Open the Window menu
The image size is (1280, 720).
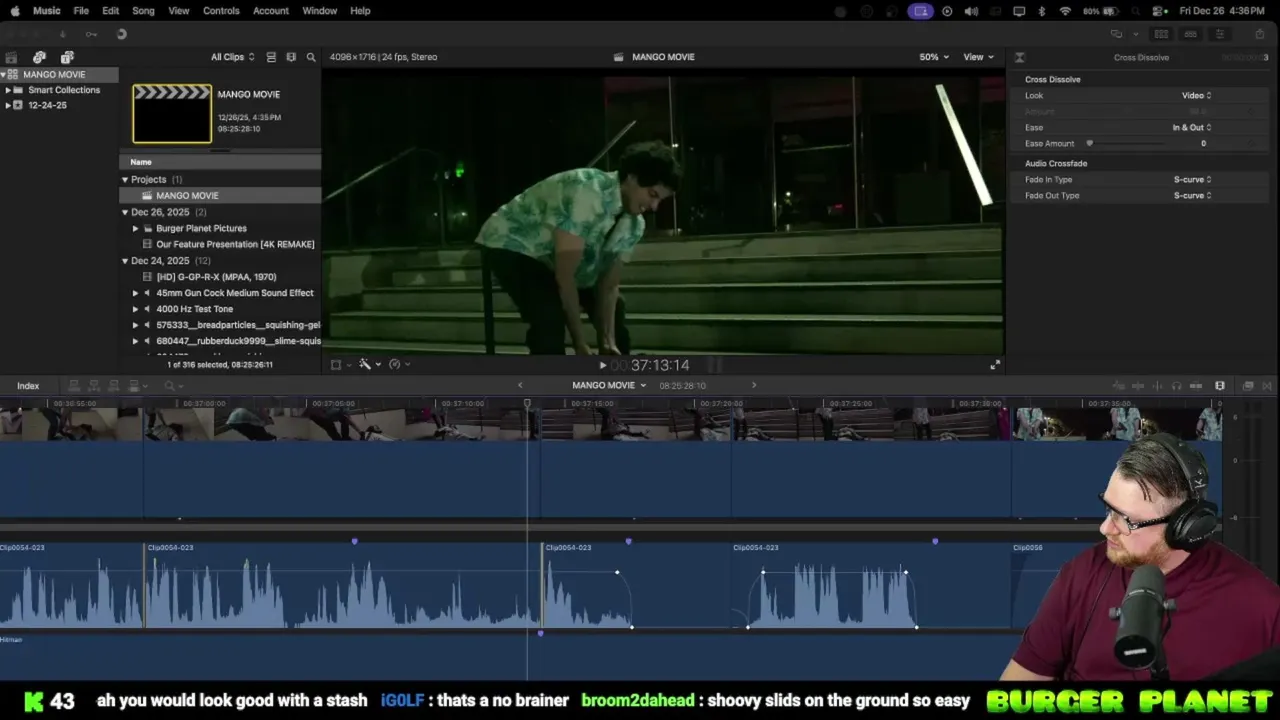point(320,11)
